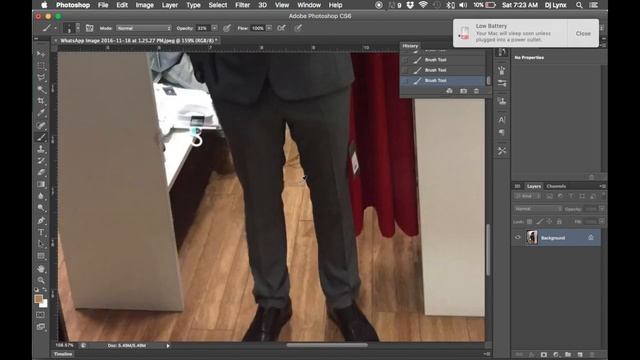
Task: Toggle pressure for size
Action: [x=298, y=28]
